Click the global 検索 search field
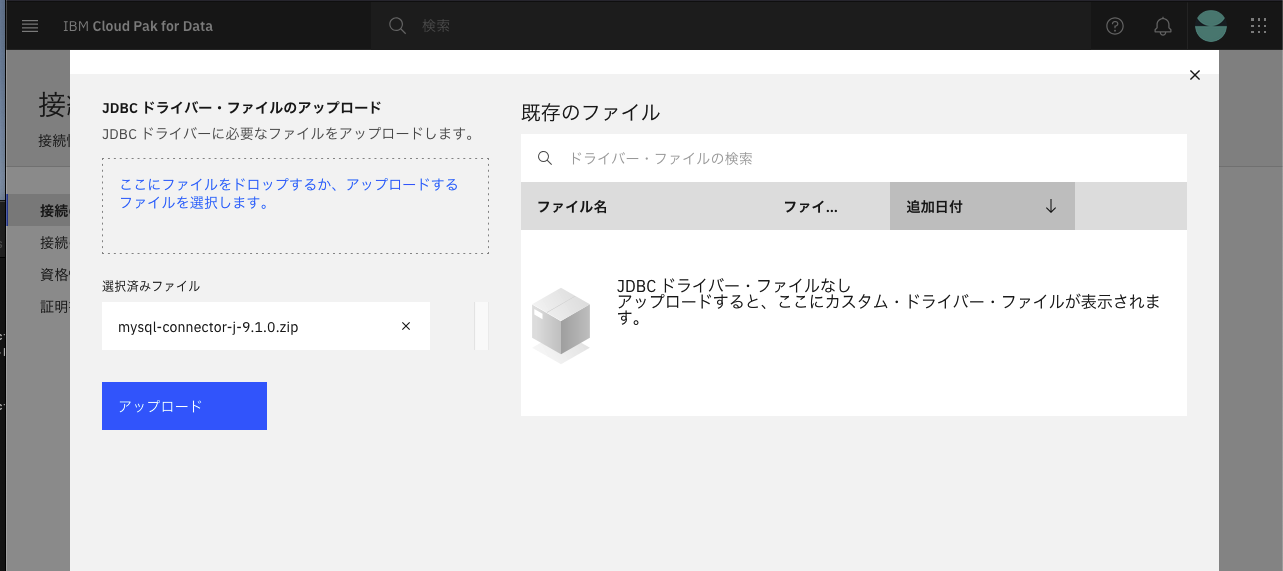This screenshot has height=571, width=1283. [x=730, y=26]
